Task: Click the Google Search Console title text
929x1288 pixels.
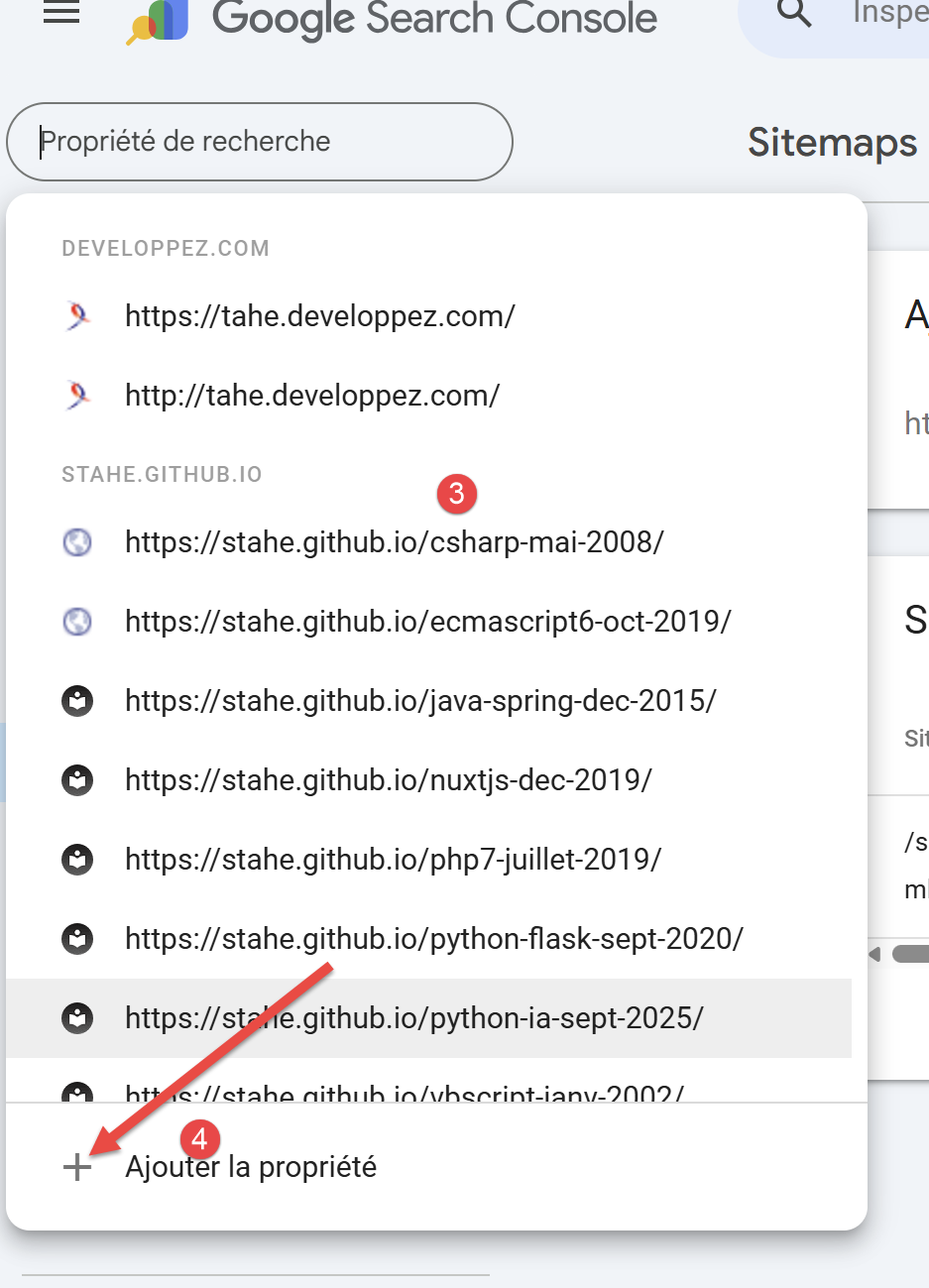Action: coord(434,18)
